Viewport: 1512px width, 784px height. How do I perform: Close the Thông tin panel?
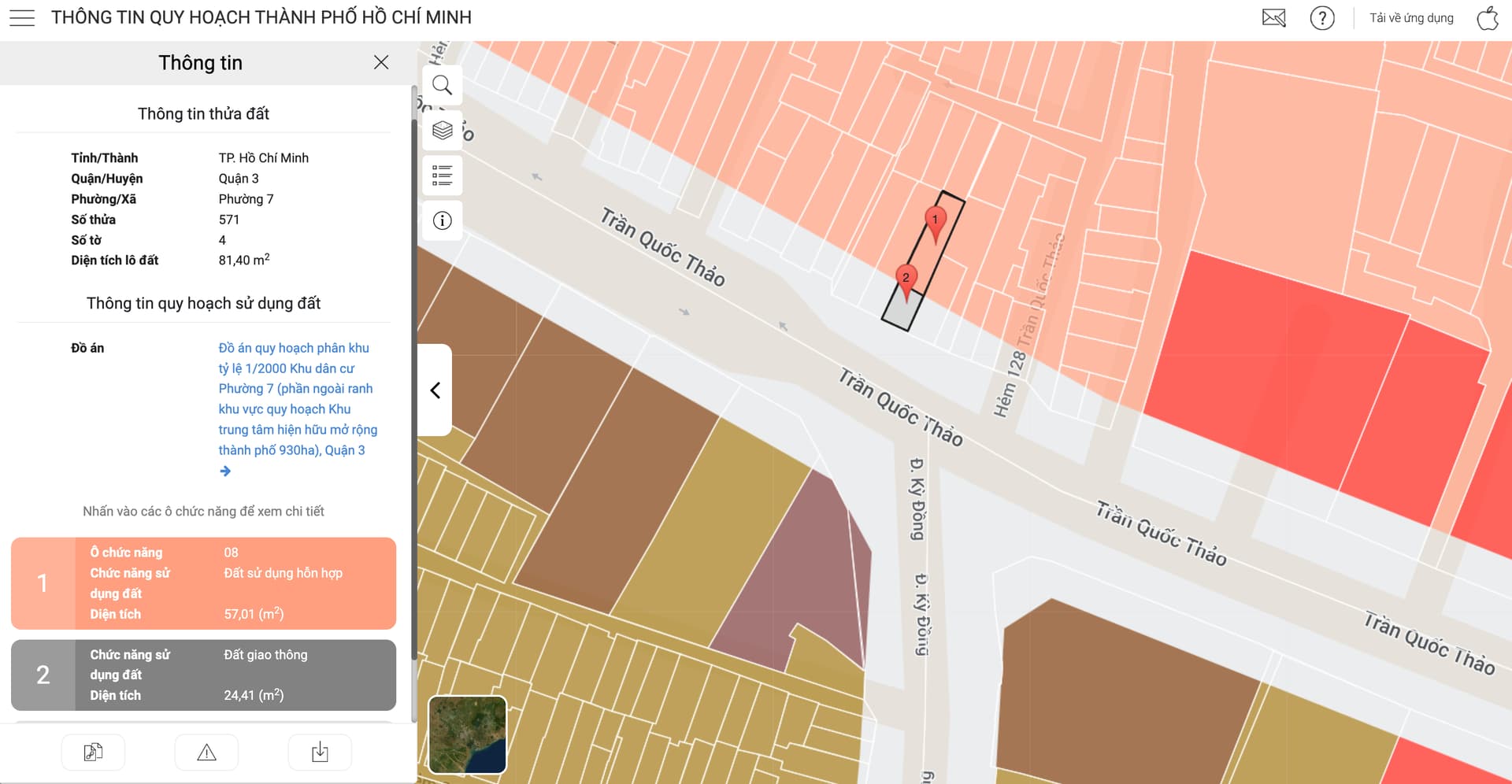coord(381,63)
